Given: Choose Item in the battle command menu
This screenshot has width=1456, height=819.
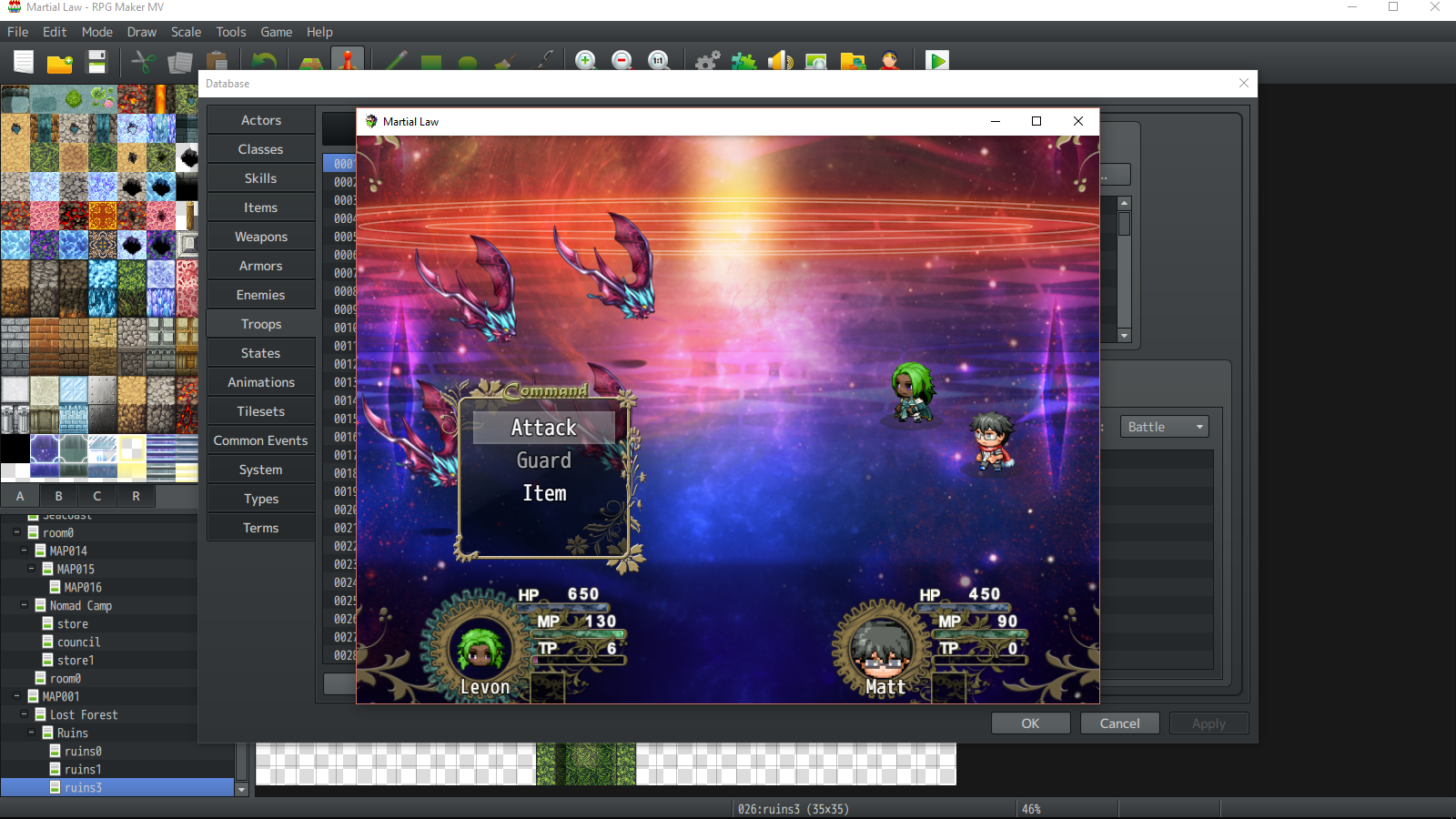Looking at the screenshot, I should pyautogui.click(x=544, y=493).
